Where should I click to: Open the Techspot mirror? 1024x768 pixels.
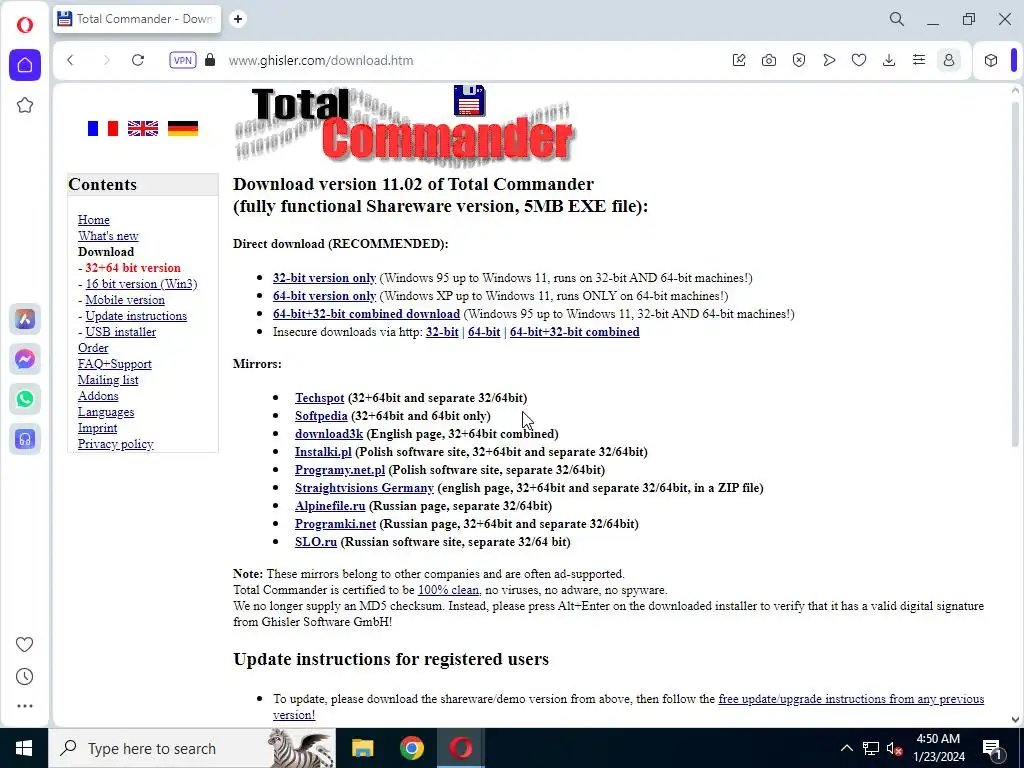(x=319, y=398)
